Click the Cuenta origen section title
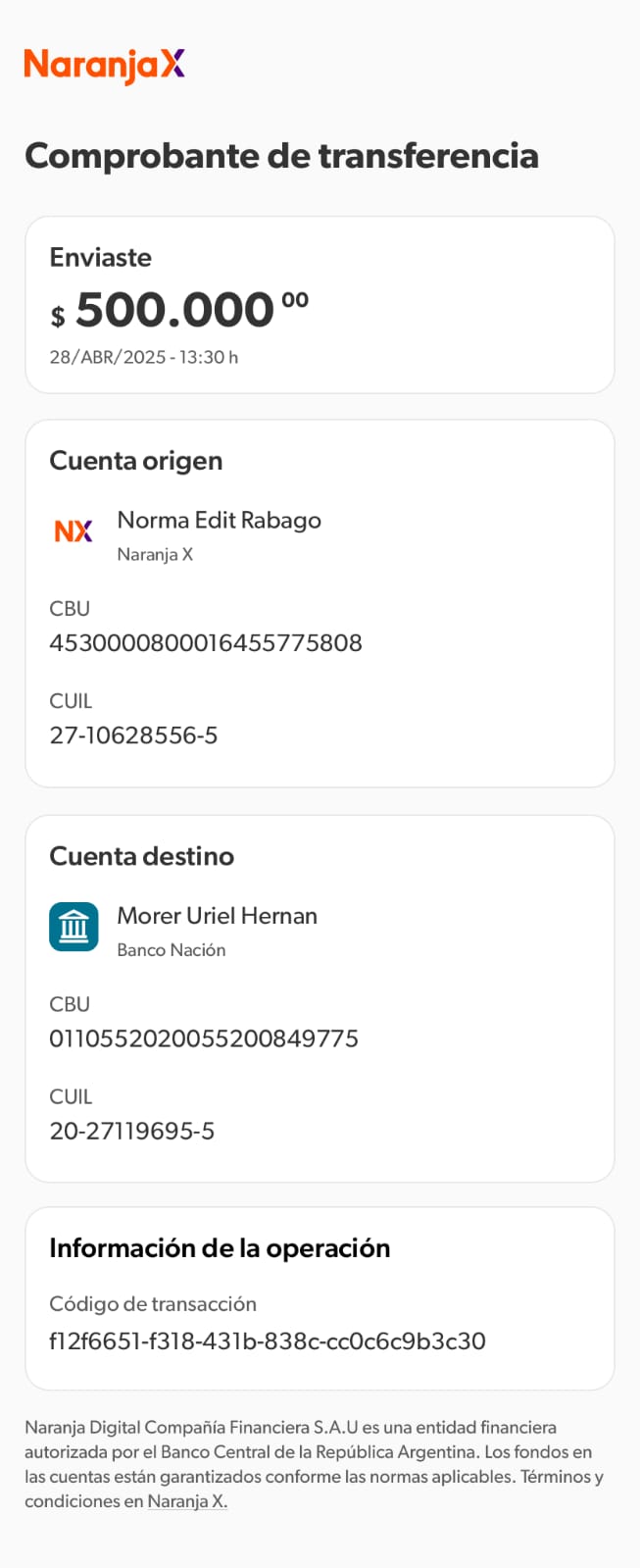 point(136,461)
